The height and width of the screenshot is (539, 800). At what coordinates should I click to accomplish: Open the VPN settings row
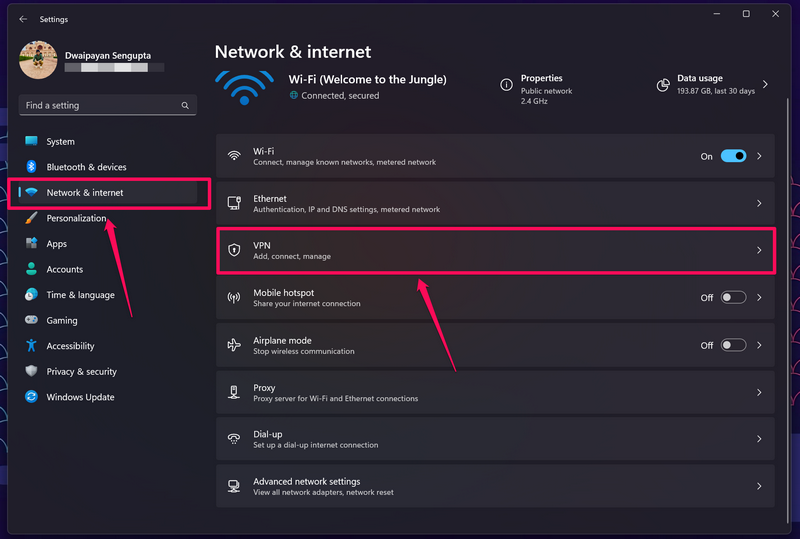tap(495, 250)
